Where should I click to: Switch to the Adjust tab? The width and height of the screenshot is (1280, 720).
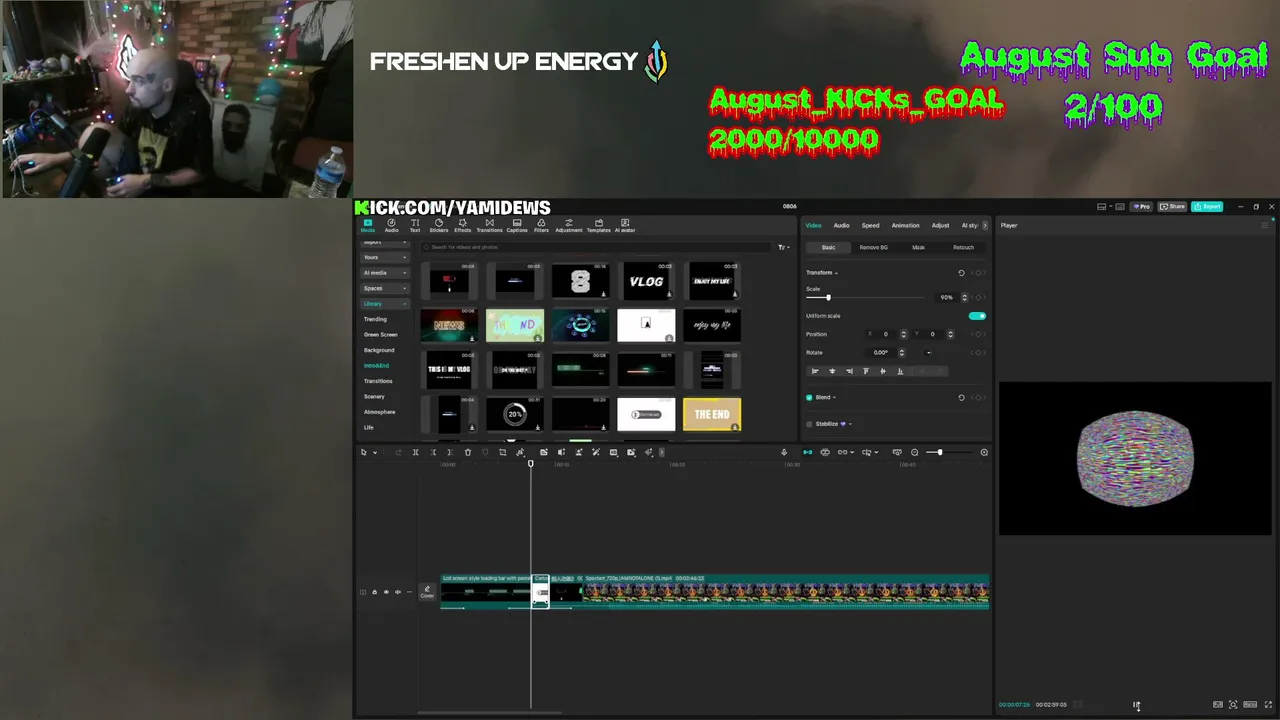click(x=940, y=225)
